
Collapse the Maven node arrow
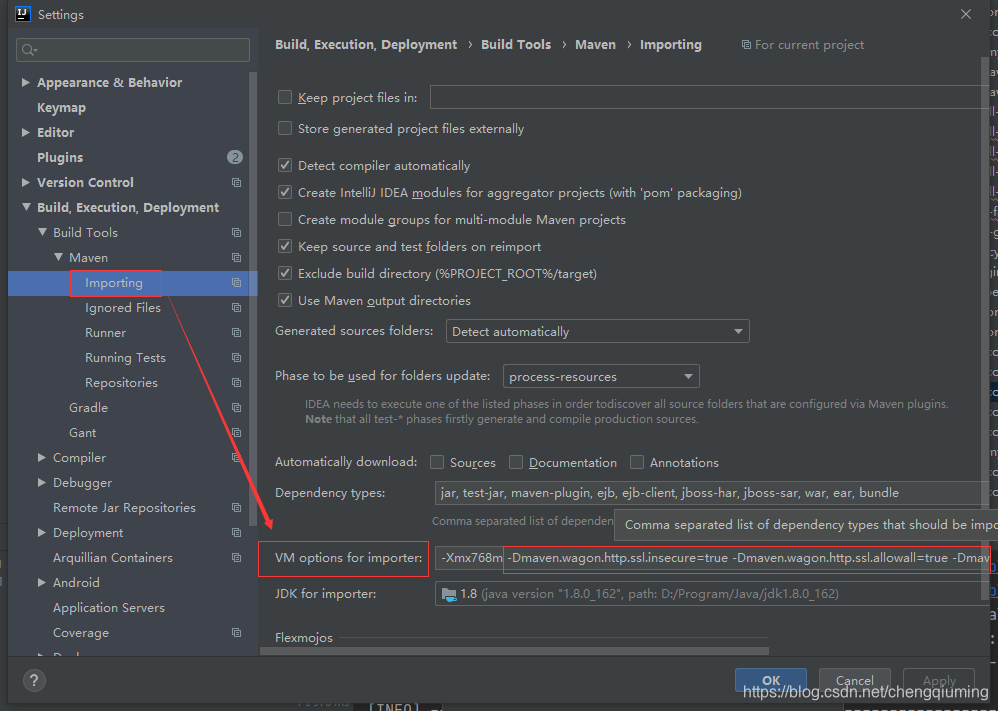coord(58,257)
